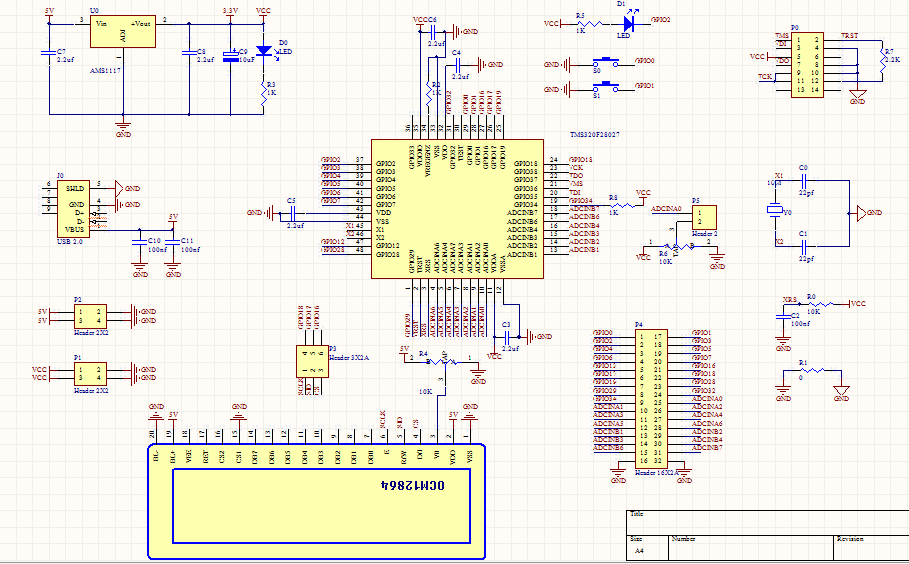Click push button S0 on GPIO0
Image resolution: width=909 pixels, height=564 pixels.
tap(606, 61)
